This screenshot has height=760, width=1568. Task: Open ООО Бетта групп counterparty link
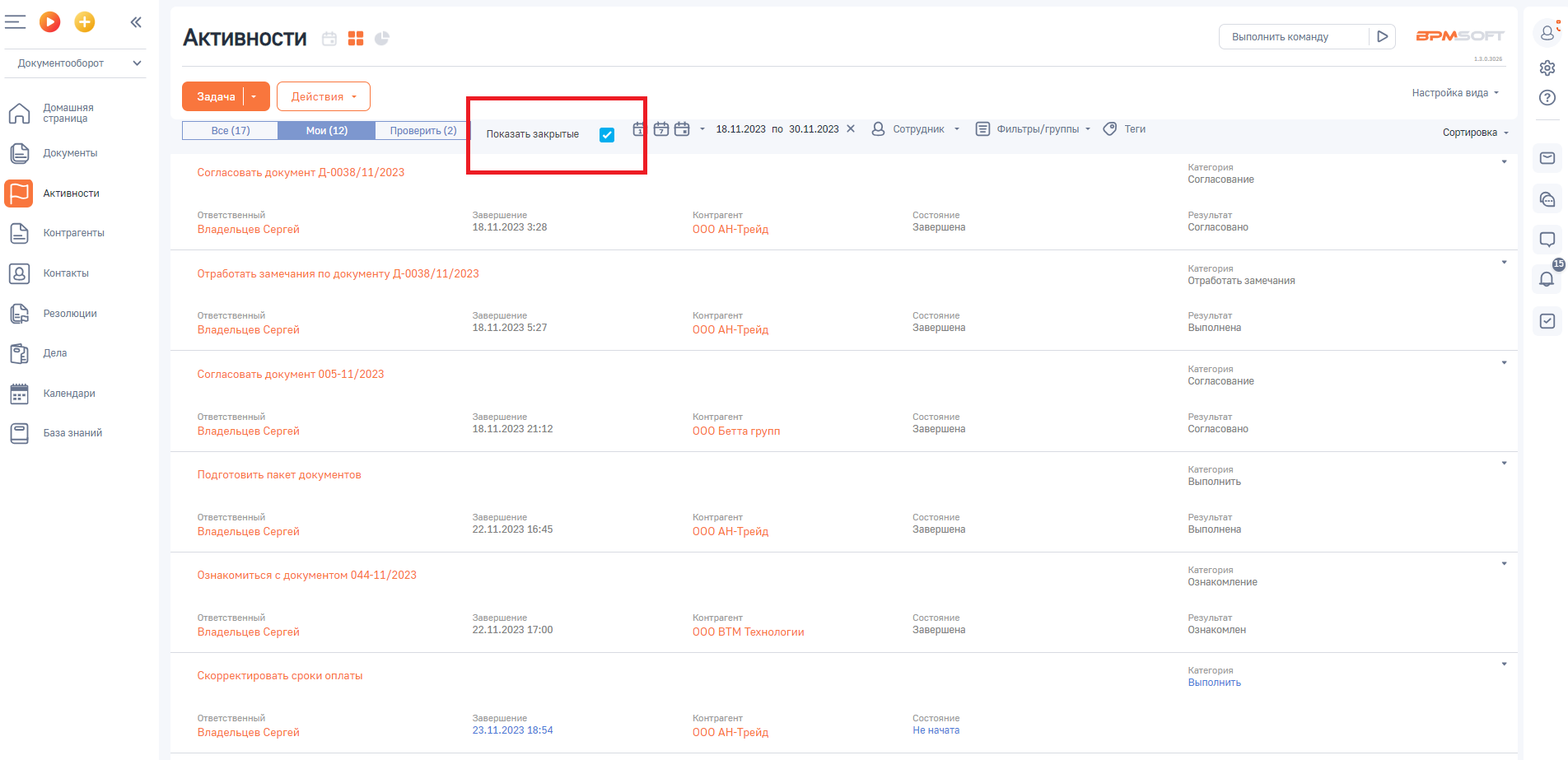pos(736,431)
